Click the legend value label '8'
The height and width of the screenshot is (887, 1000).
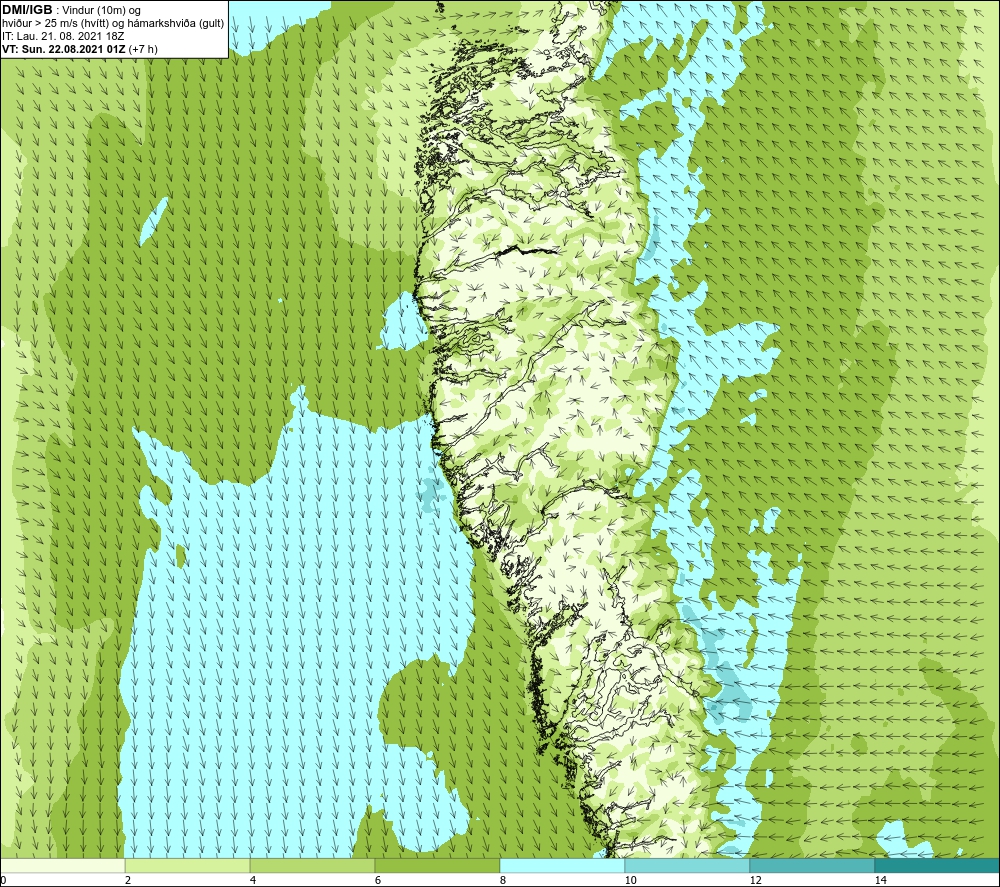pyautogui.click(x=503, y=880)
